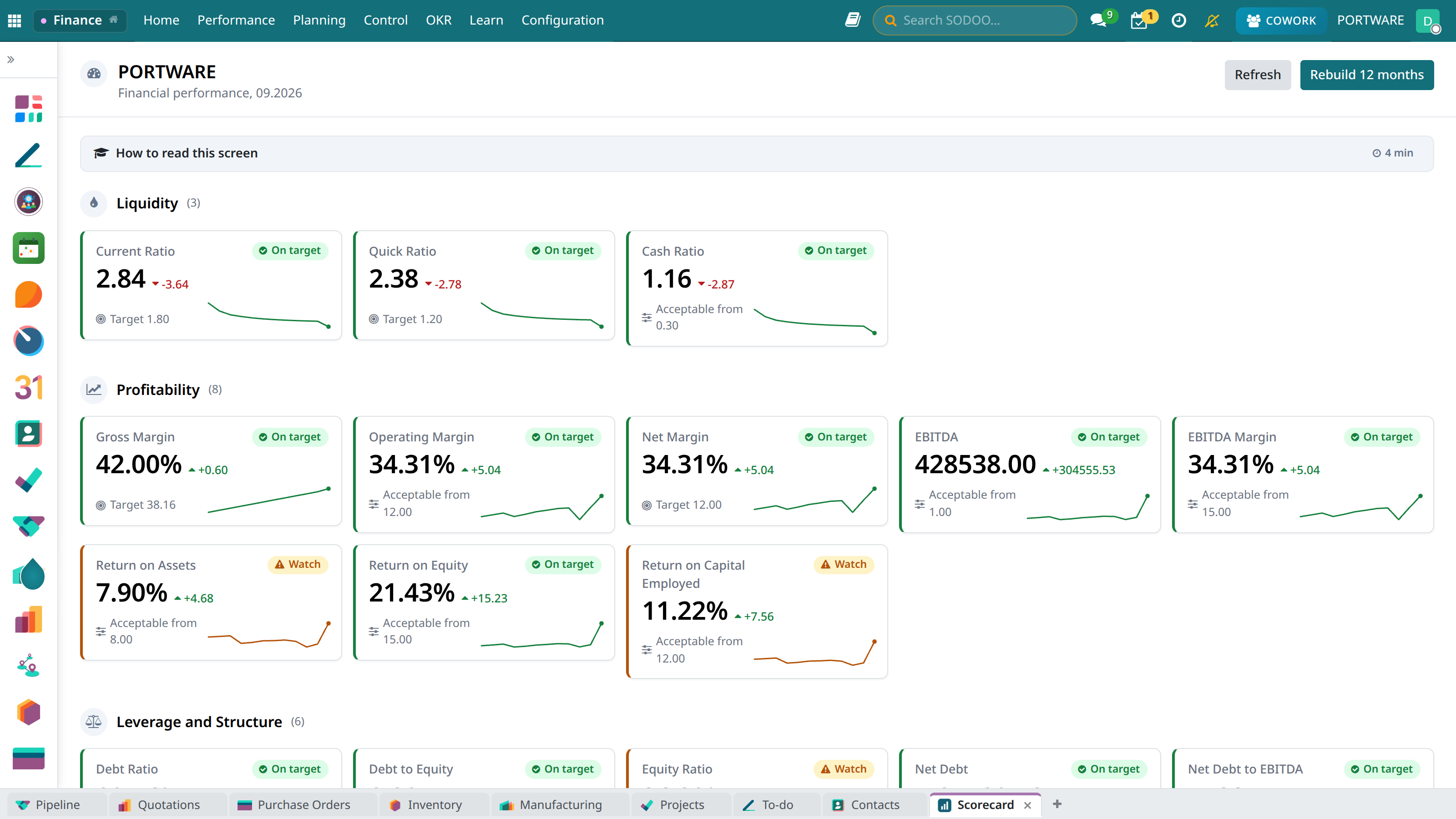Open the checkmark projects sidebar app
The height and width of the screenshot is (819, 1456).
(28, 480)
